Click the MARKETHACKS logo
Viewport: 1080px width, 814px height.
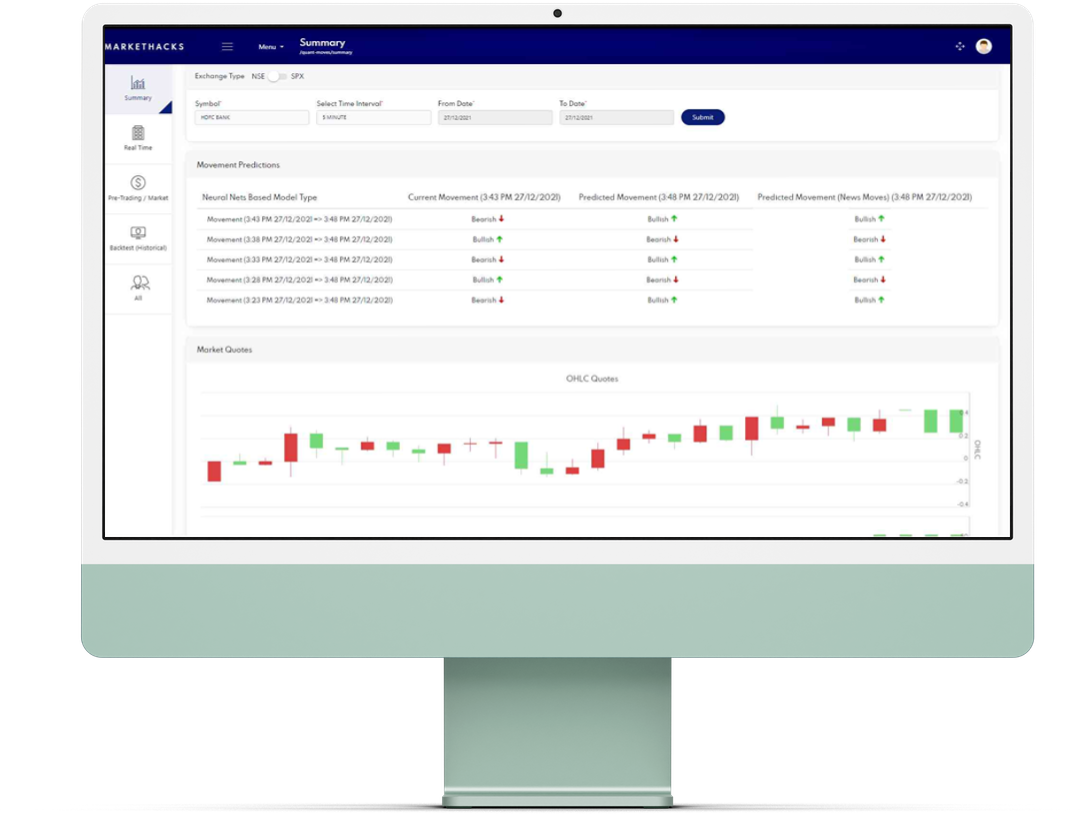coord(145,47)
